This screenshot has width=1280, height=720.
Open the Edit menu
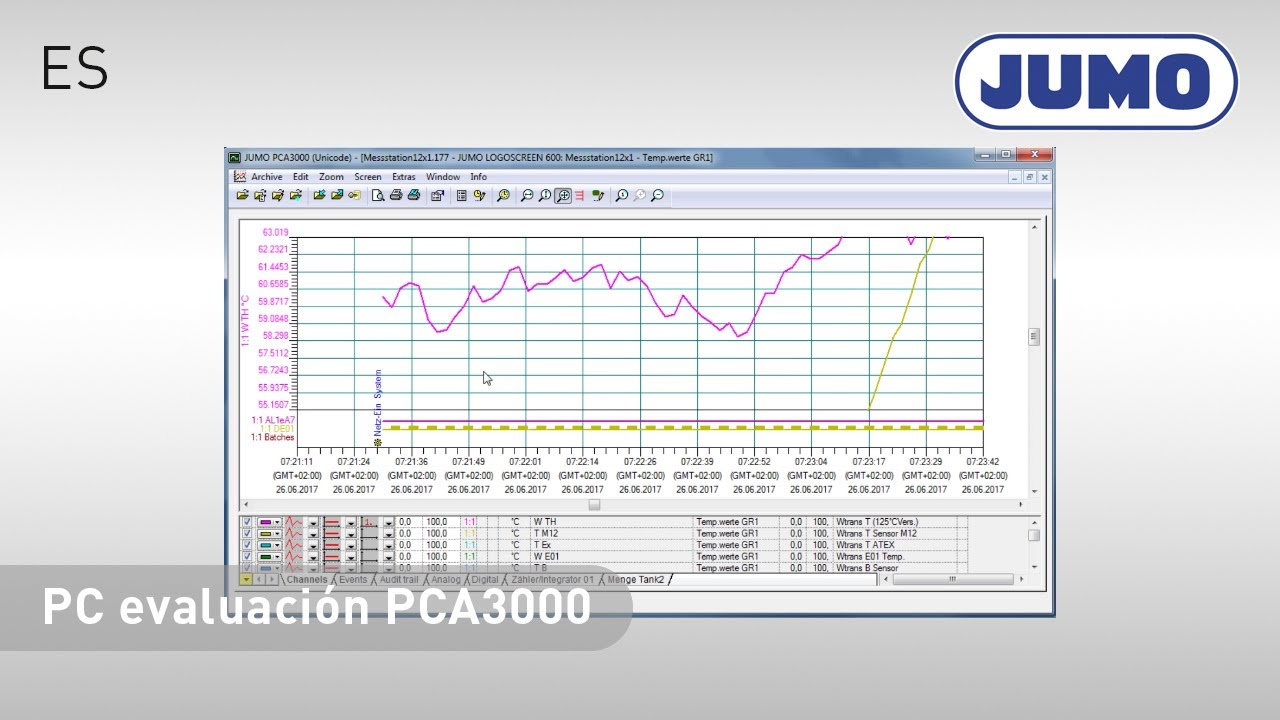pyautogui.click(x=300, y=177)
